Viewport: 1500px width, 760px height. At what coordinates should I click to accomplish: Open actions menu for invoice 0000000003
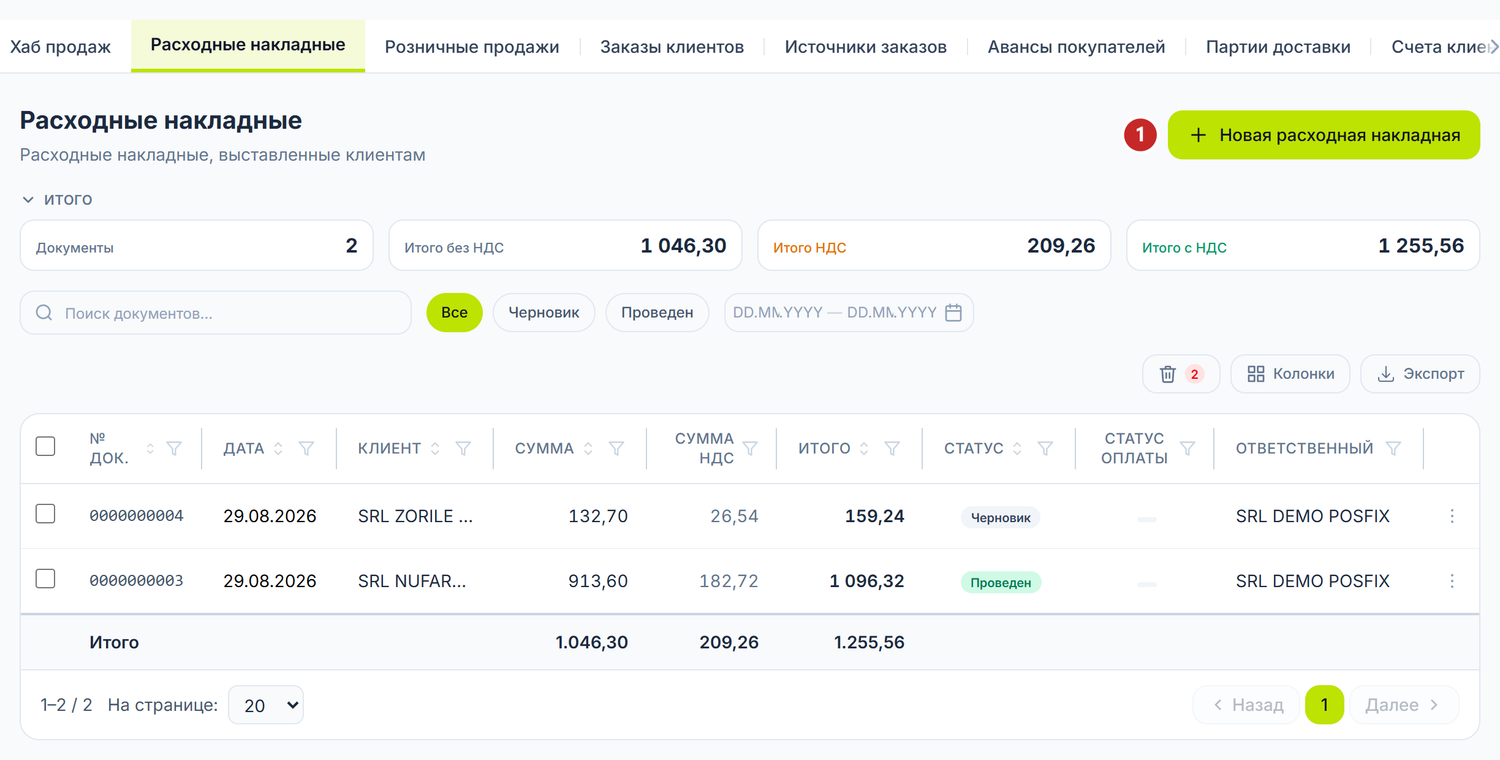(x=1452, y=581)
